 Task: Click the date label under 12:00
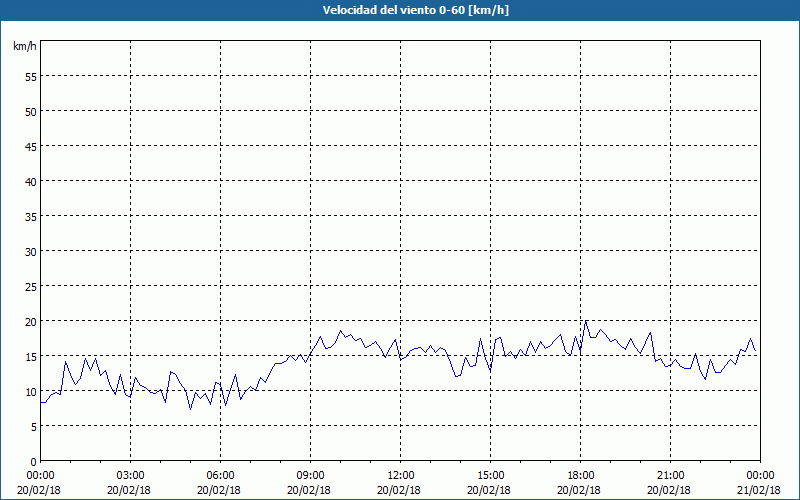tap(399, 490)
